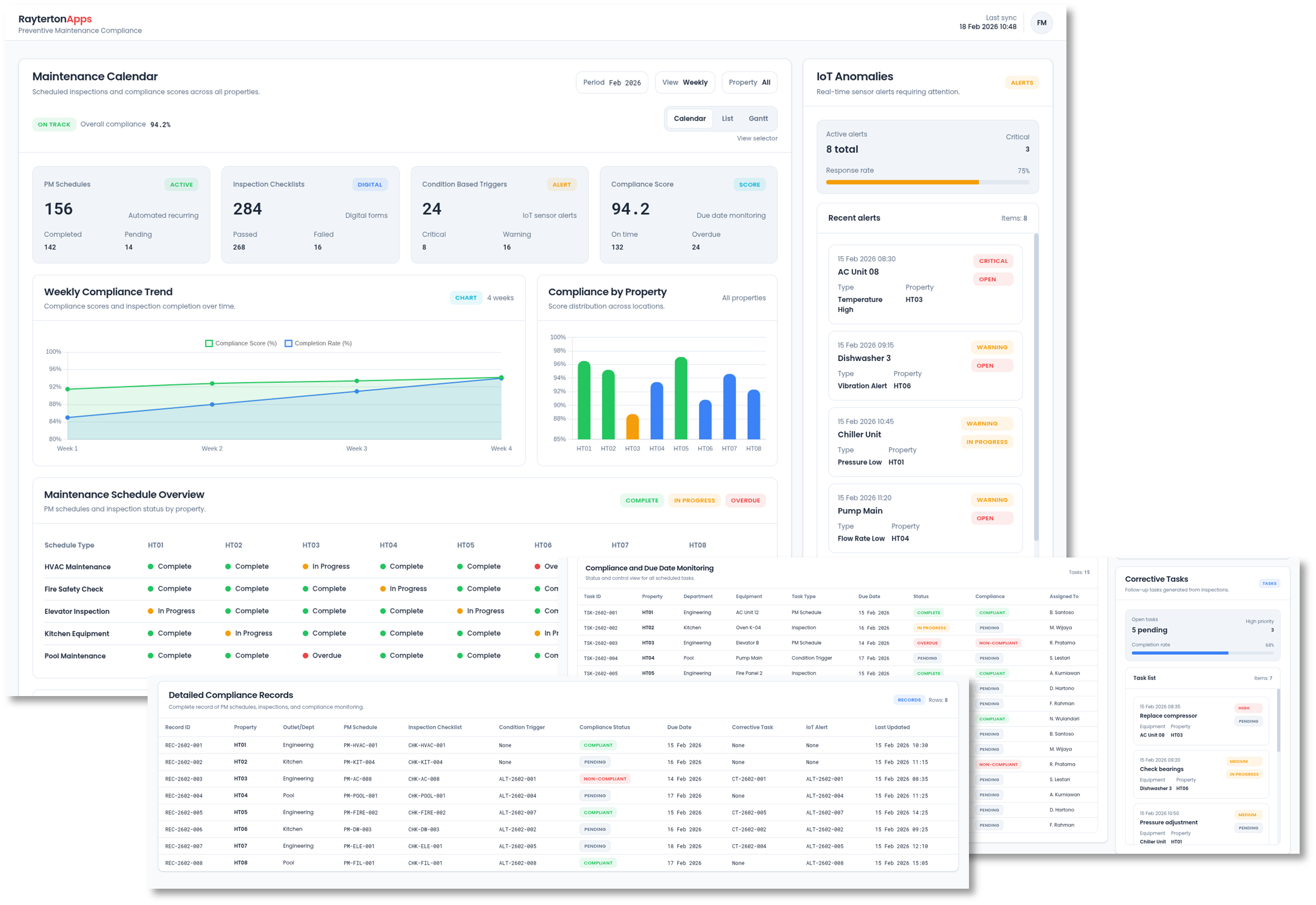Click record ID REC-2602-003
Screen dimensions: 1316x905
click(183, 779)
